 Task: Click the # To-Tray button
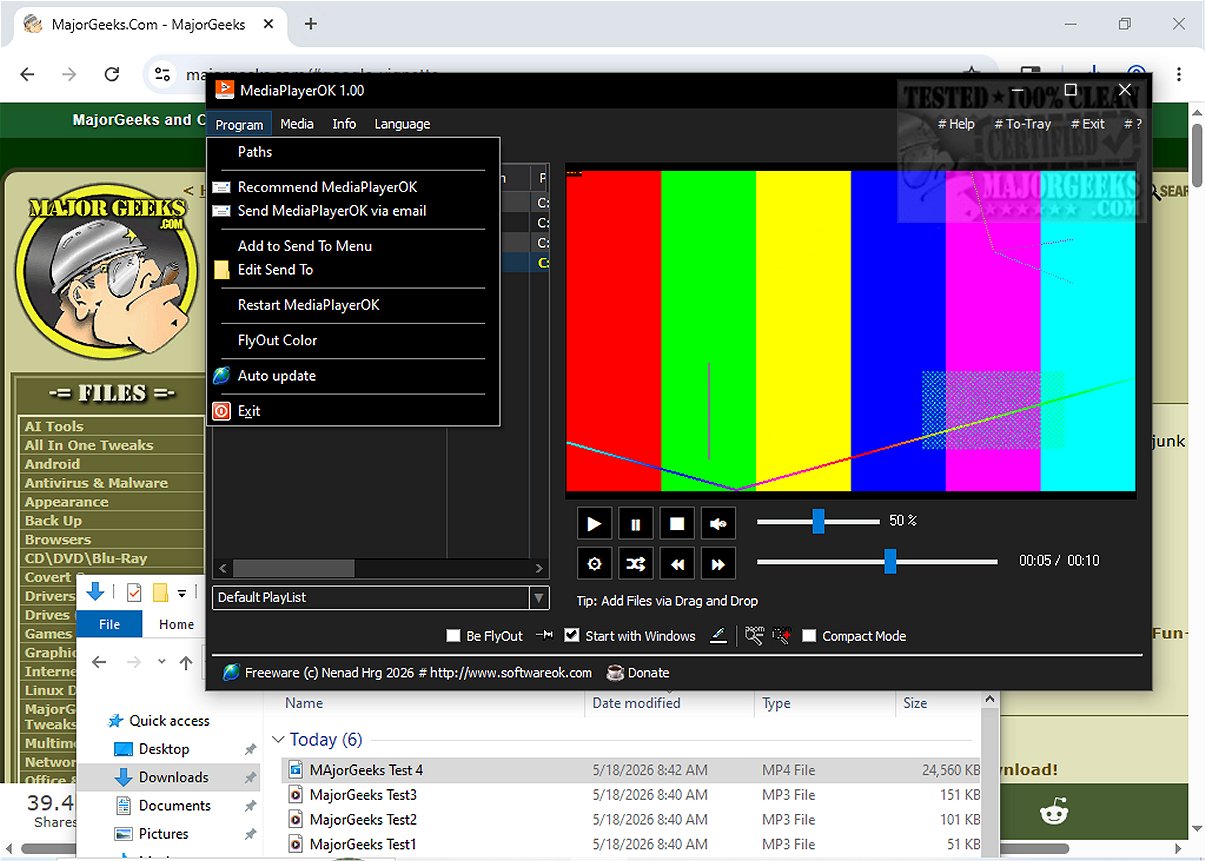pos(1023,124)
